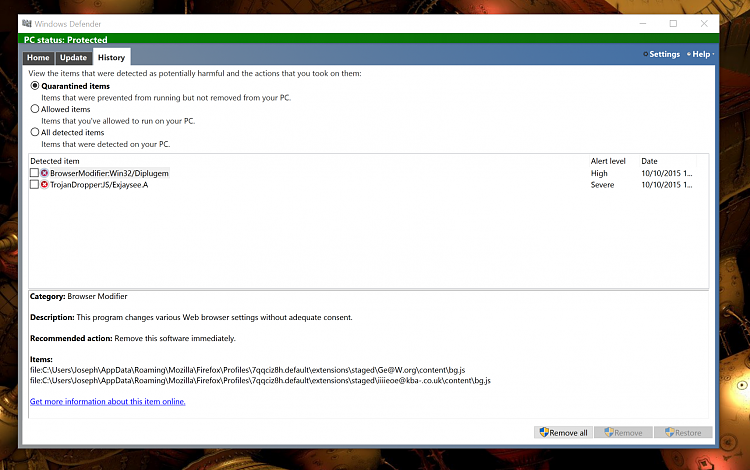
Task: Click the 'High' alert level cell
Action: click(599, 173)
